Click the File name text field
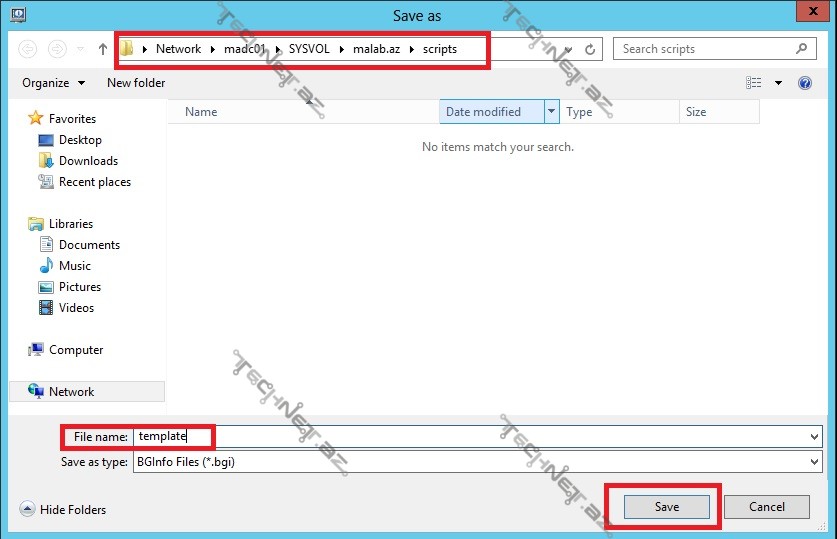Screen dimensions: 837x539 click(475, 437)
